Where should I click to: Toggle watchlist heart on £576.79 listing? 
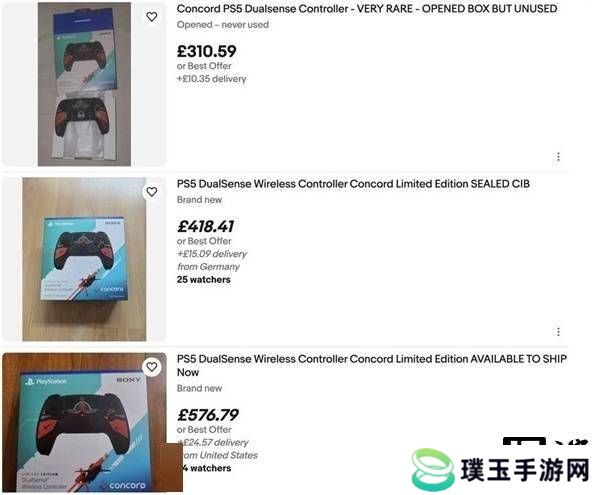click(x=152, y=367)
